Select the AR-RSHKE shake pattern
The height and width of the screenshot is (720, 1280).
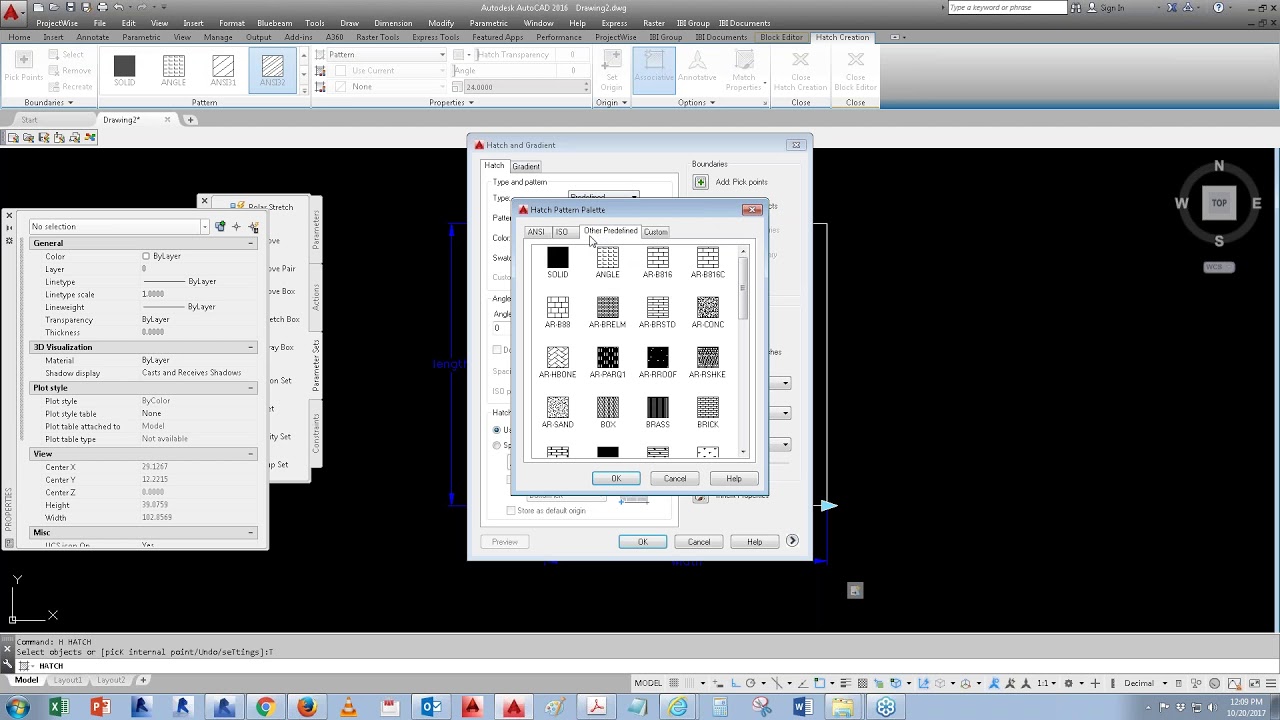click(x=708, y=358)
